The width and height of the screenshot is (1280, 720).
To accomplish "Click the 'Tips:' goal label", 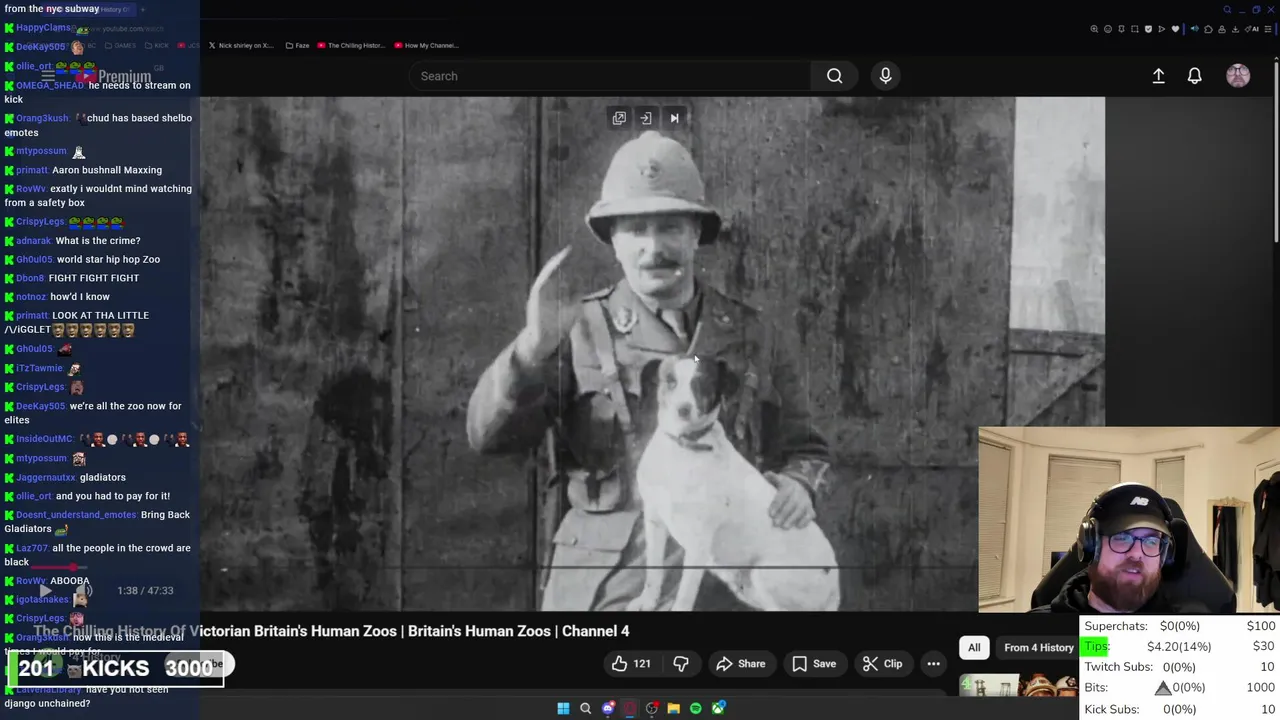I will point(1097,646).
